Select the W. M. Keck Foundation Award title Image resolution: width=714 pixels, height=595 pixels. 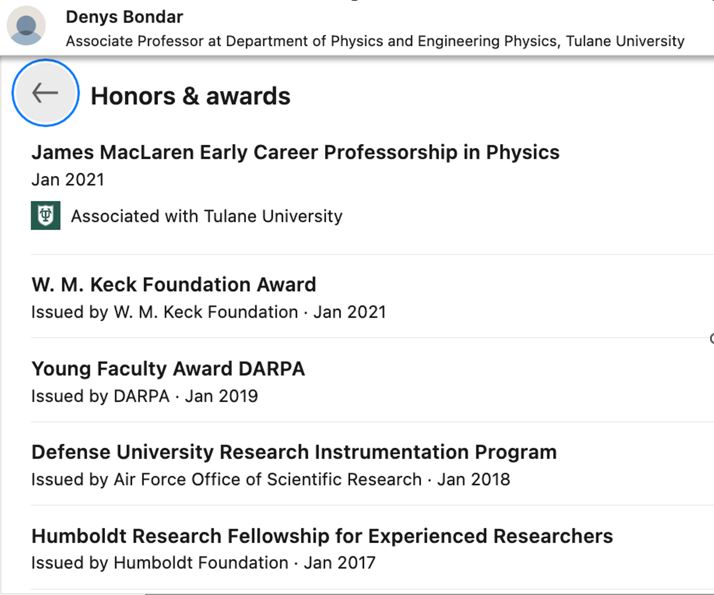click(x=174, y=285)
